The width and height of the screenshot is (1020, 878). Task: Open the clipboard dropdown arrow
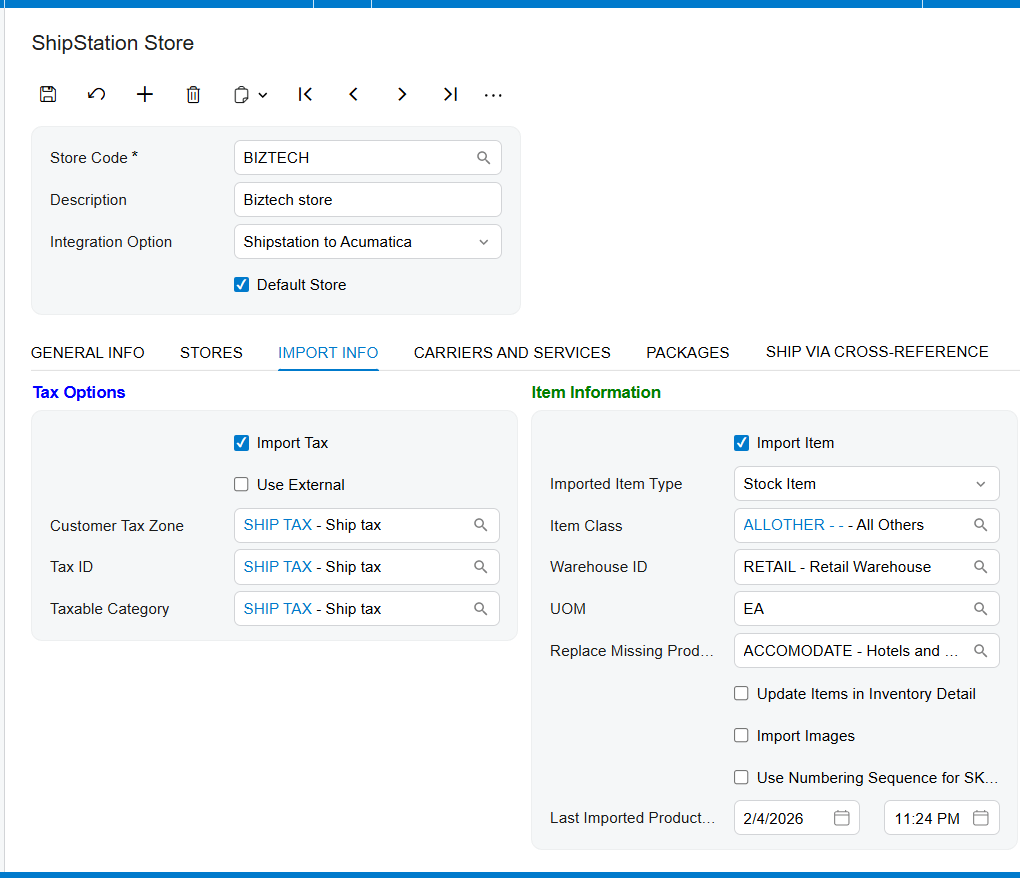coord(263,95)
